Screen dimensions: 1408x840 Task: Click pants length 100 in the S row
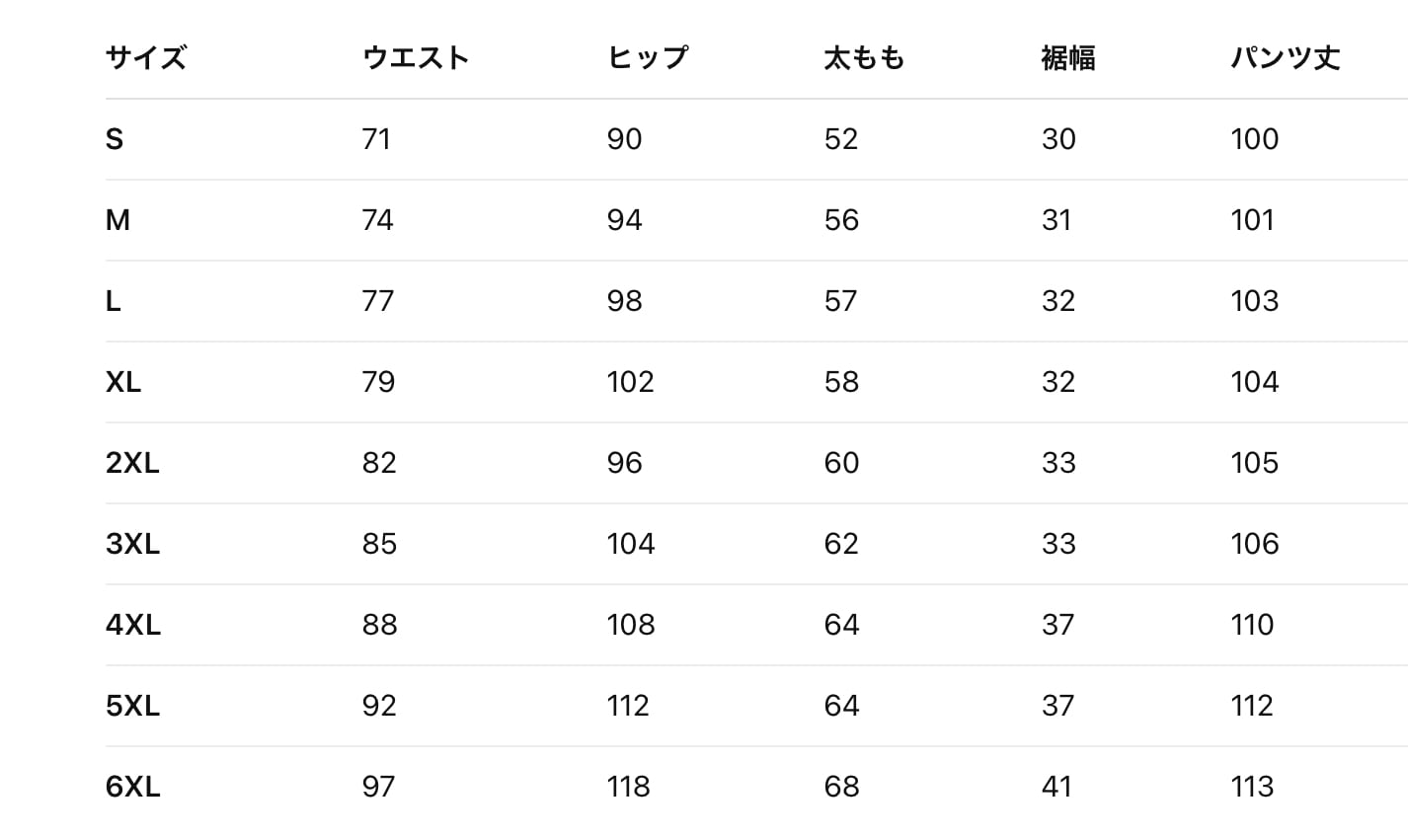(x=1254, y=139)
